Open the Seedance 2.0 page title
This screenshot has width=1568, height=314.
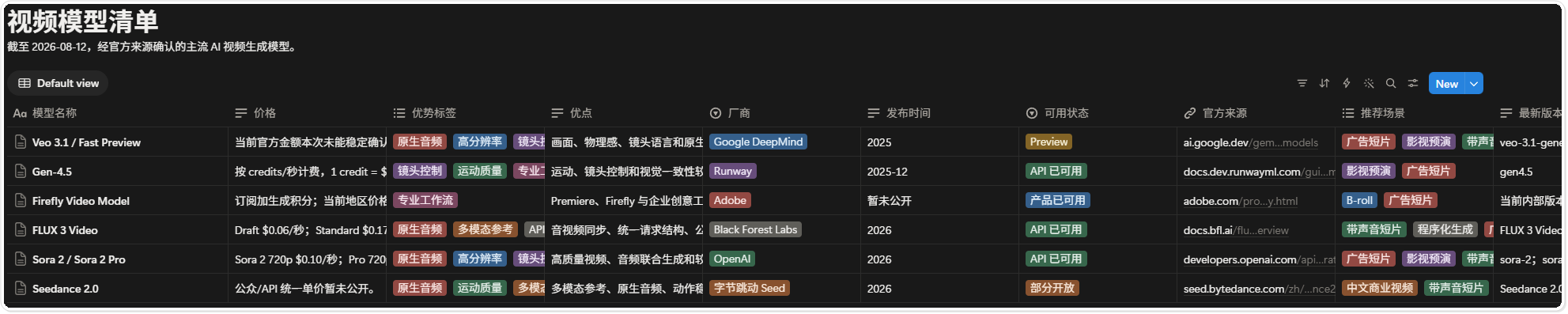65,289
